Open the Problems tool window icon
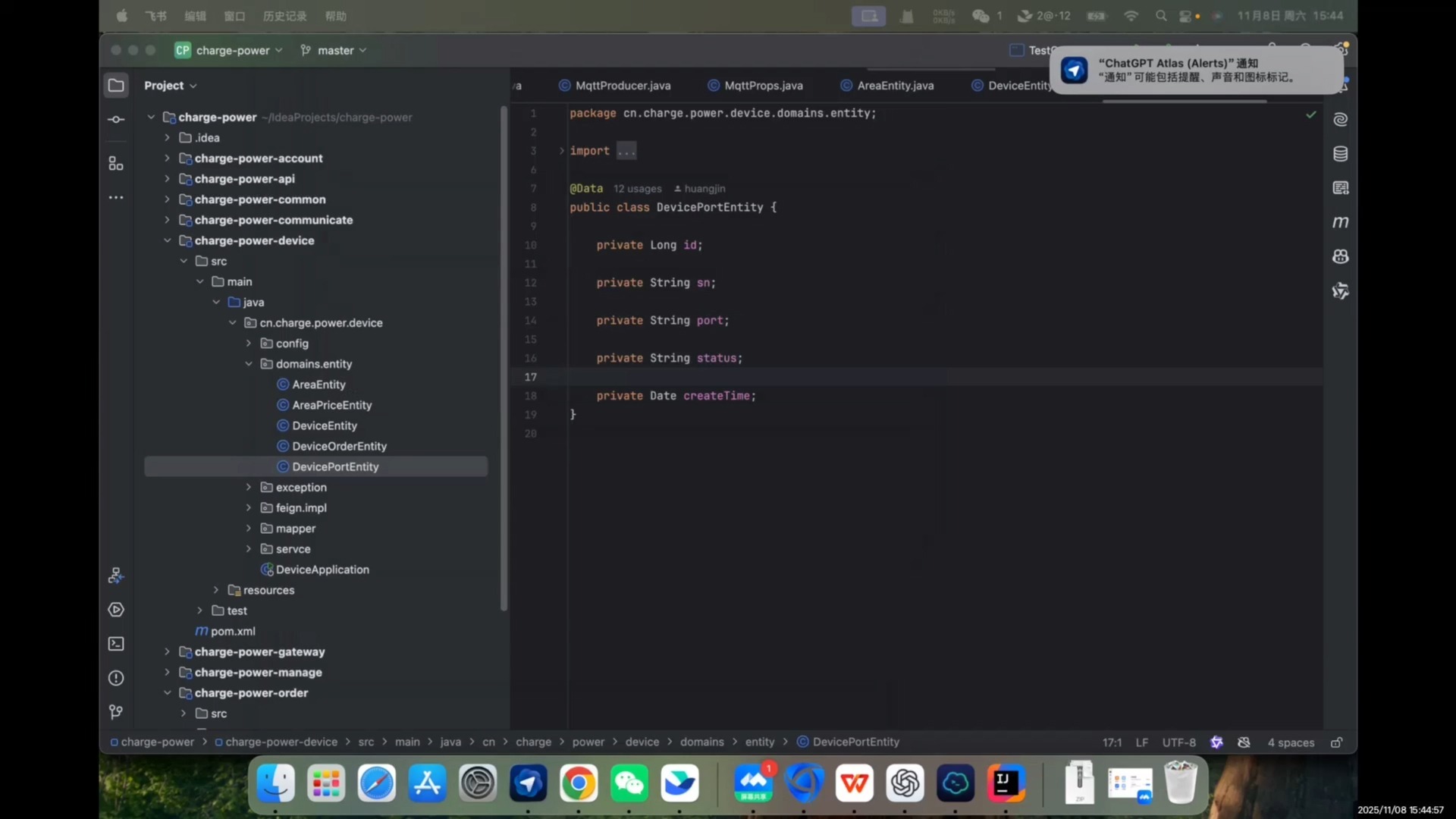This screenshot has width=1456, height=819. pyautogui.click(x=116, y=678)
